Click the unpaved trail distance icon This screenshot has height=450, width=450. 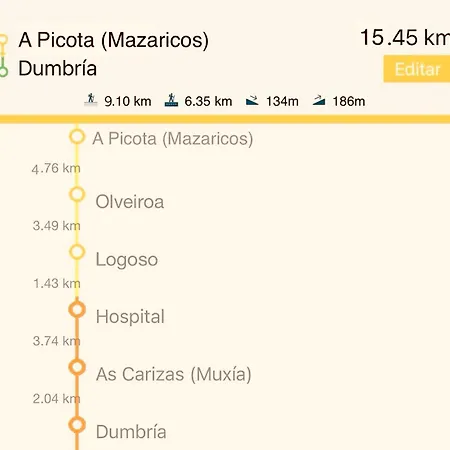click(171, 100)
